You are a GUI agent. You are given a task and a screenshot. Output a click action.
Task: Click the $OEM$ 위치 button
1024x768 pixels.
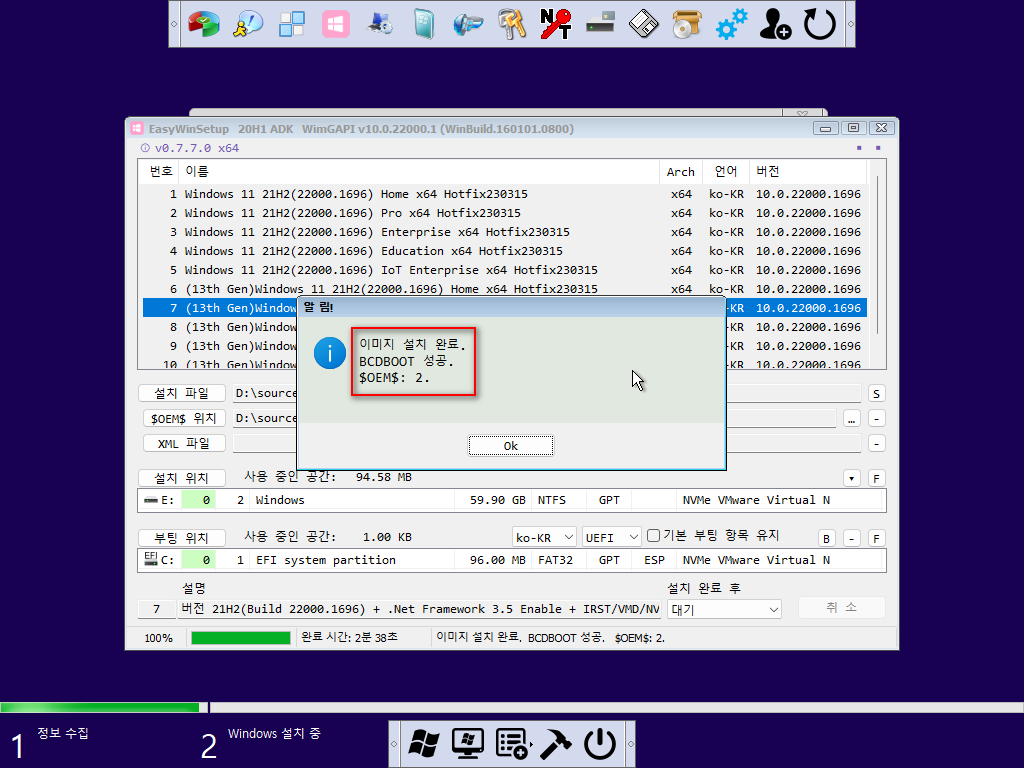(184, 418)
